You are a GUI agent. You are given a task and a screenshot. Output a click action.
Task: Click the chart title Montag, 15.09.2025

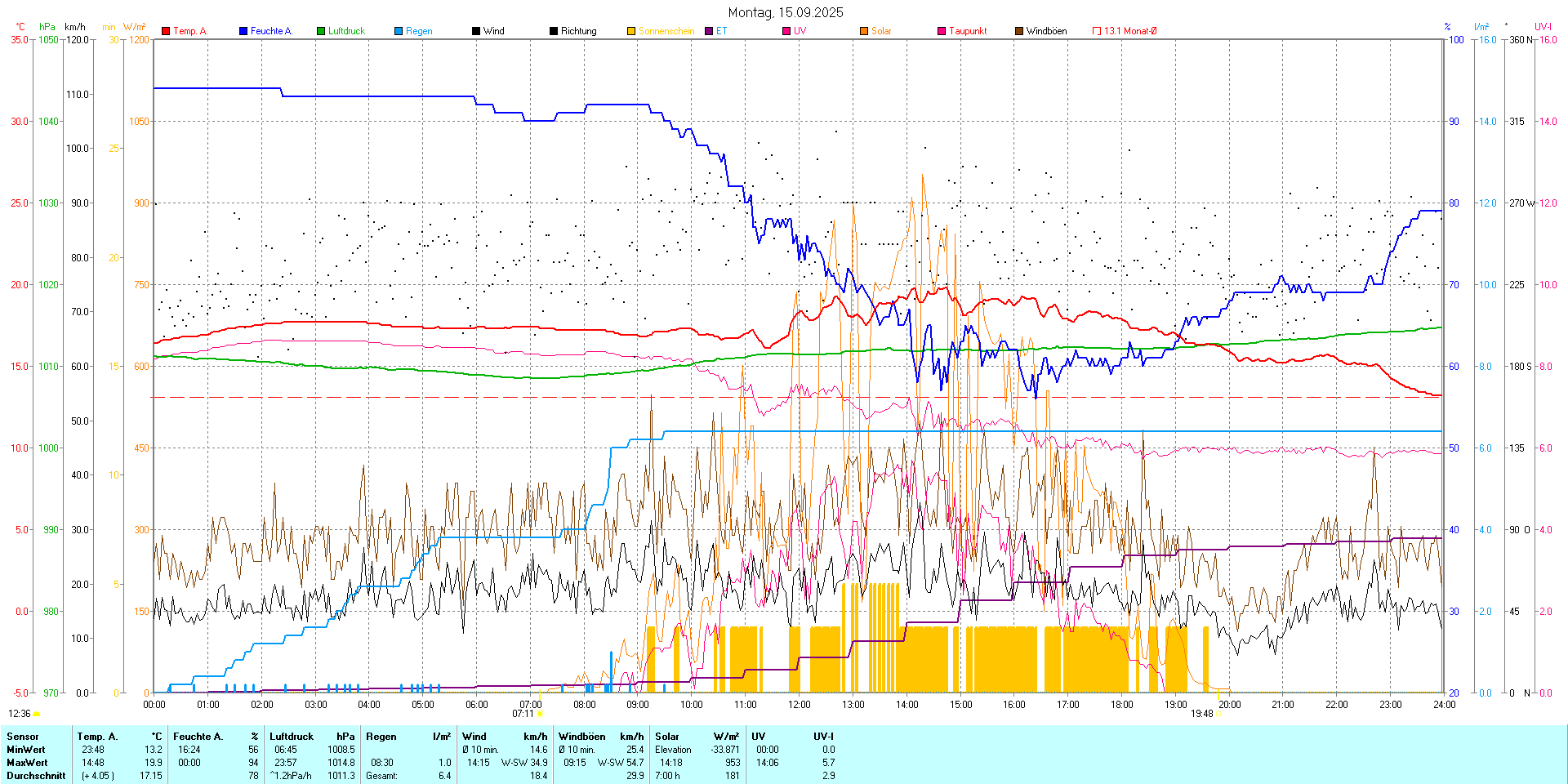[786, 12]
